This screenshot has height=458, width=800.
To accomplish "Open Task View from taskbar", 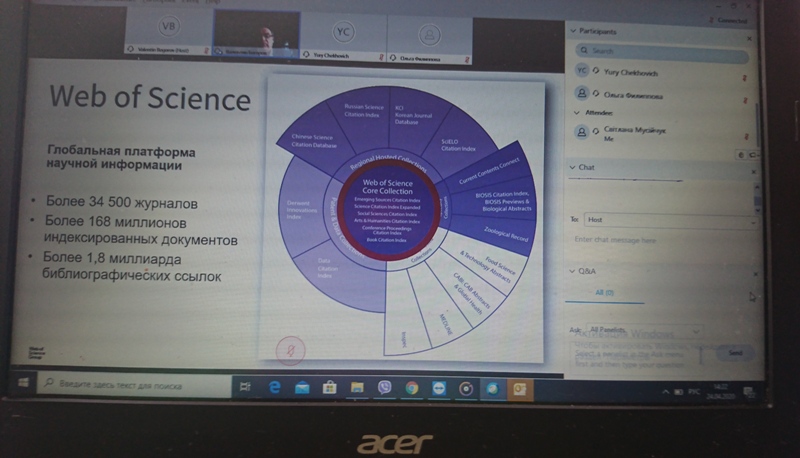I will click(245, 387).
